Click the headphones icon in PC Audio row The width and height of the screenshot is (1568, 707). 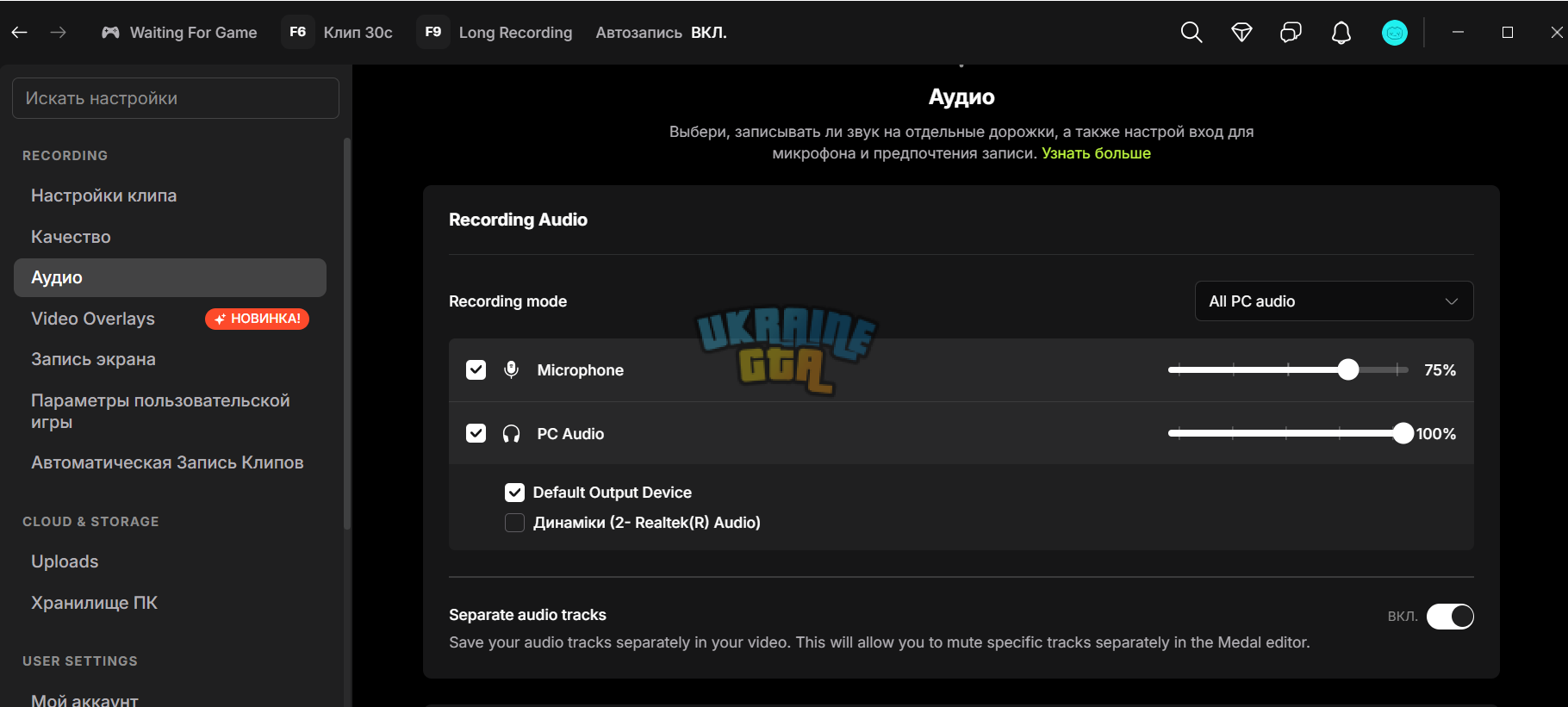[511, 433]
